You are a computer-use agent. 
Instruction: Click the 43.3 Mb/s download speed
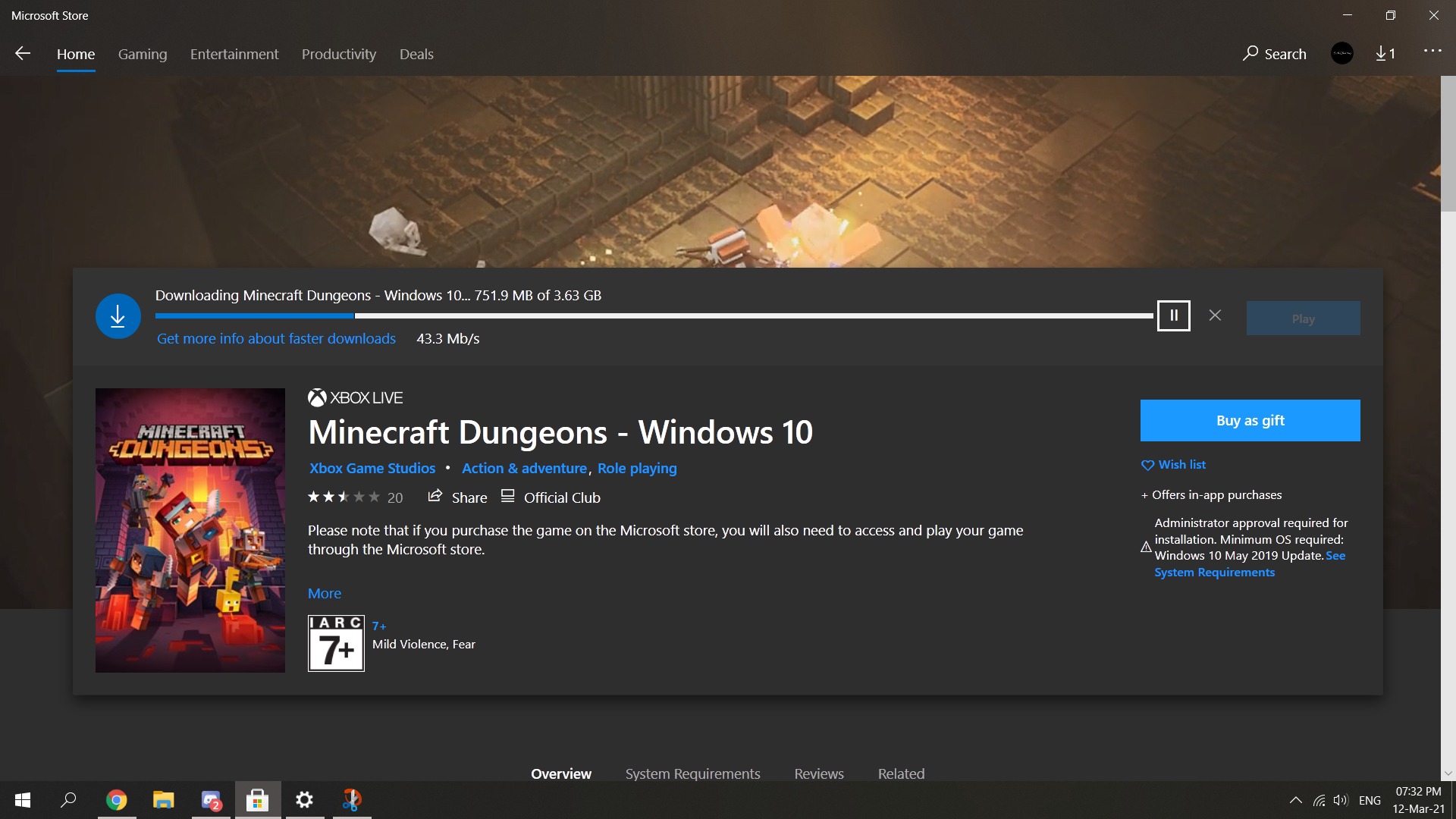pos(447,338)
